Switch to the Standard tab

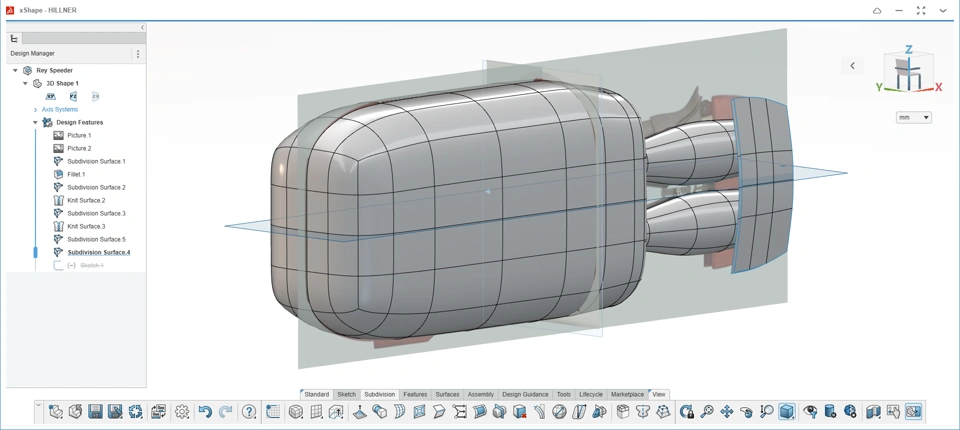(317, 394)
